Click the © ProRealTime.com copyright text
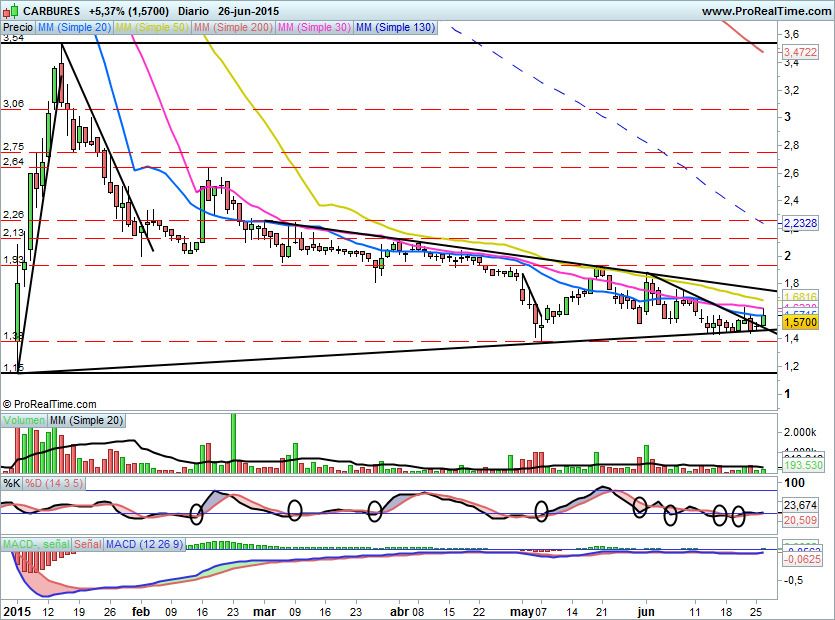The height and width of the screenshot is (620, 835). click(x=50, y=404)
